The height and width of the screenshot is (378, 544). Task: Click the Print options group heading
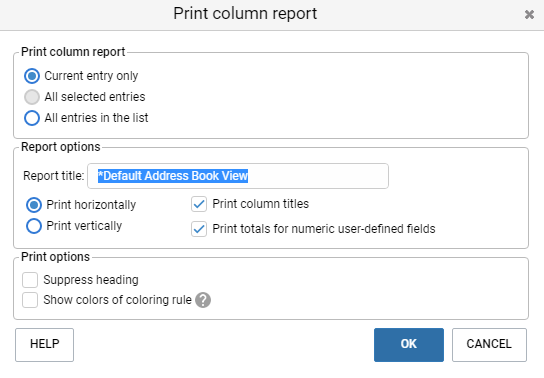coord(56,257)
